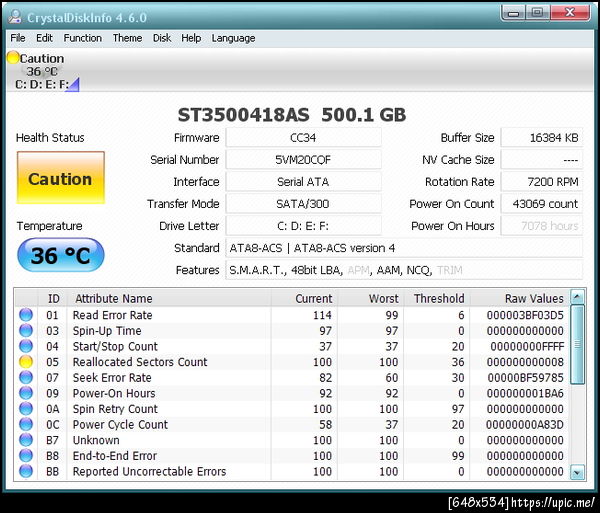
Task: Click the blue status dot for Power Cycle Count
Action: [26, 425]
